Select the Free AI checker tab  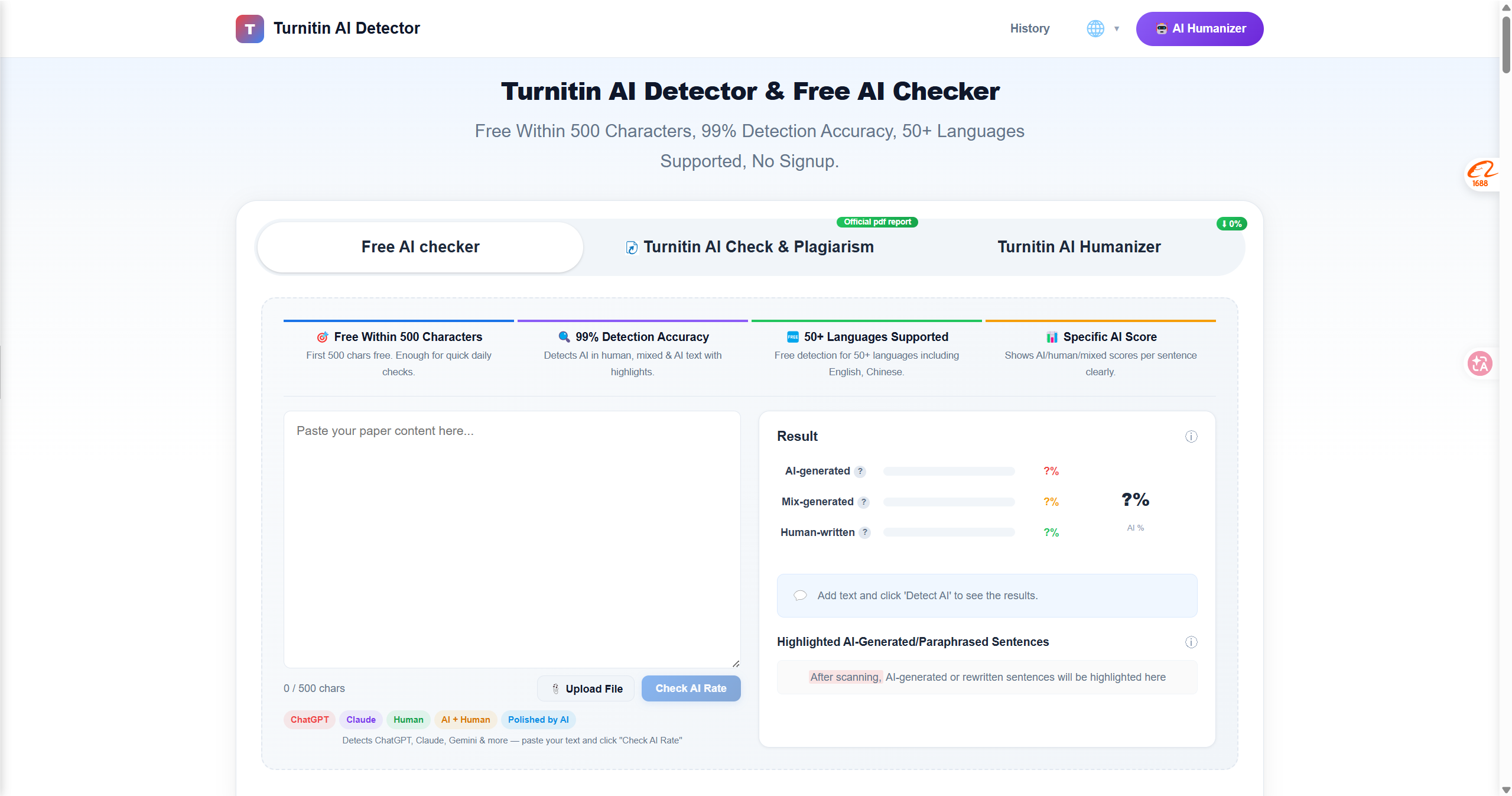420,247
